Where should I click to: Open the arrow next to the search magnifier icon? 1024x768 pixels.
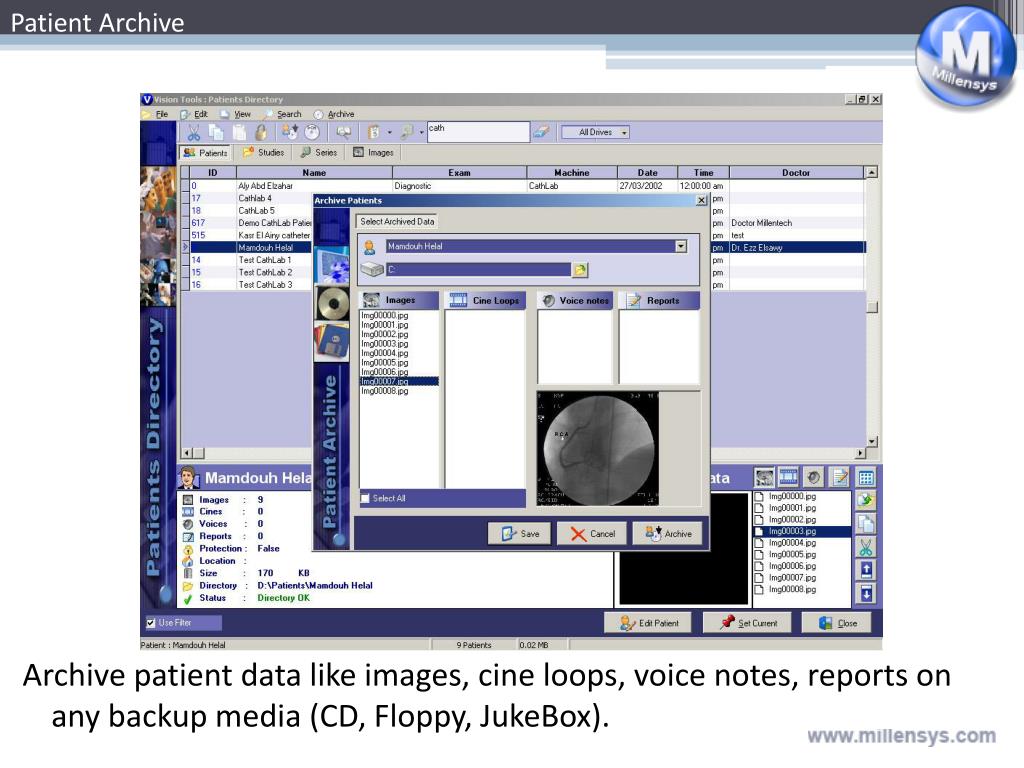coord(422,133)
